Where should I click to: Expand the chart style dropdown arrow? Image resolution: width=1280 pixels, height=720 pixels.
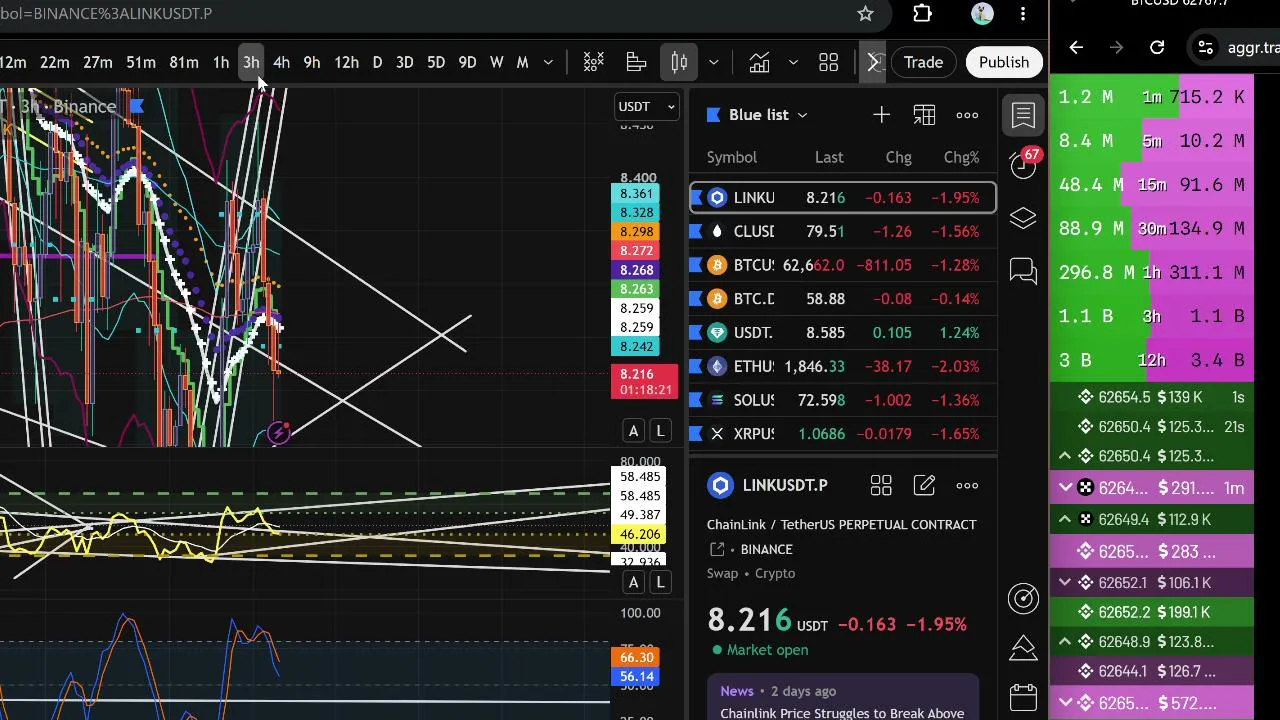click(x=713, y=63)
